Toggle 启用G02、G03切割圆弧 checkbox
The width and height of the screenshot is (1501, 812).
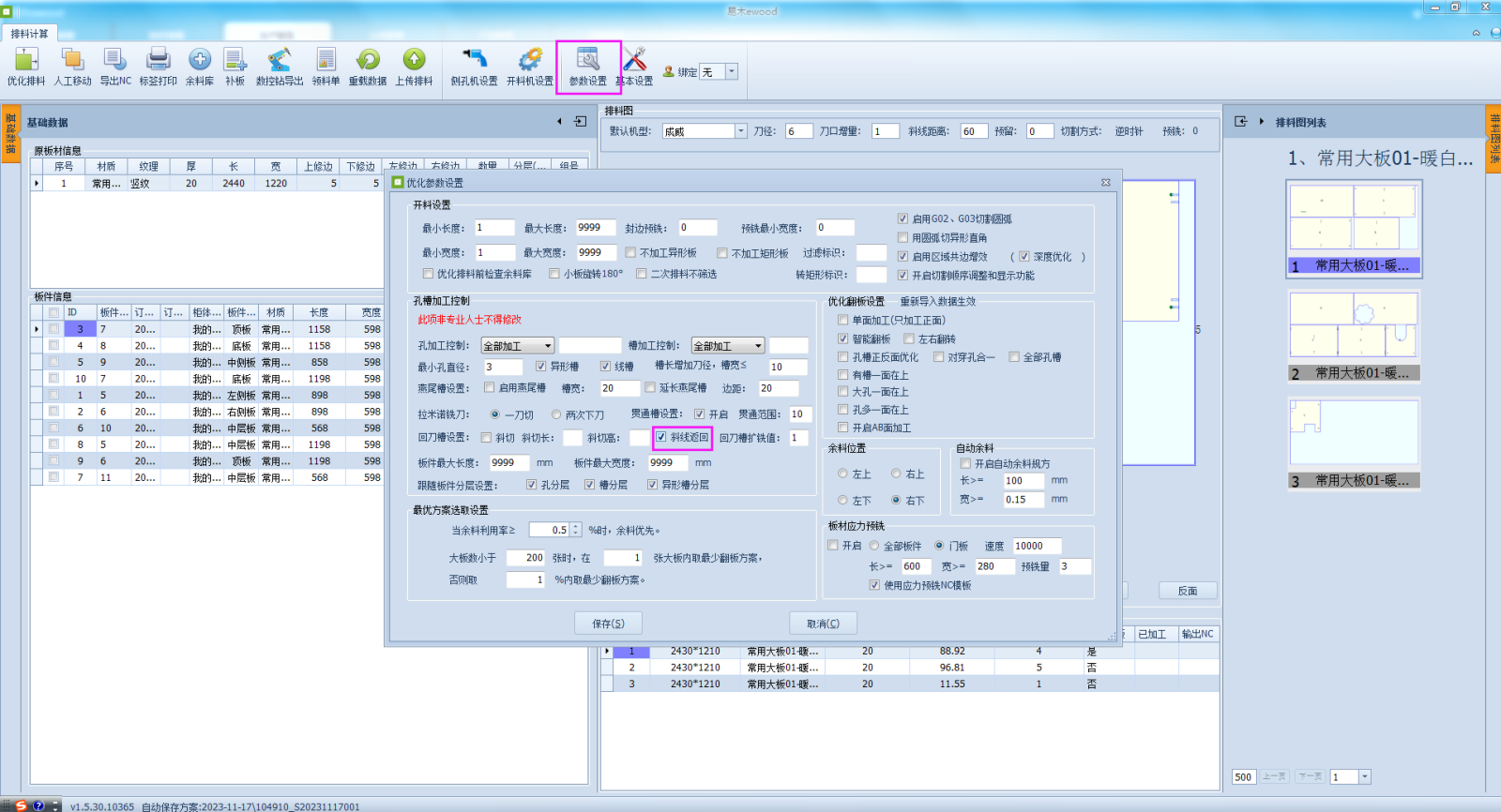pos(902,218)
